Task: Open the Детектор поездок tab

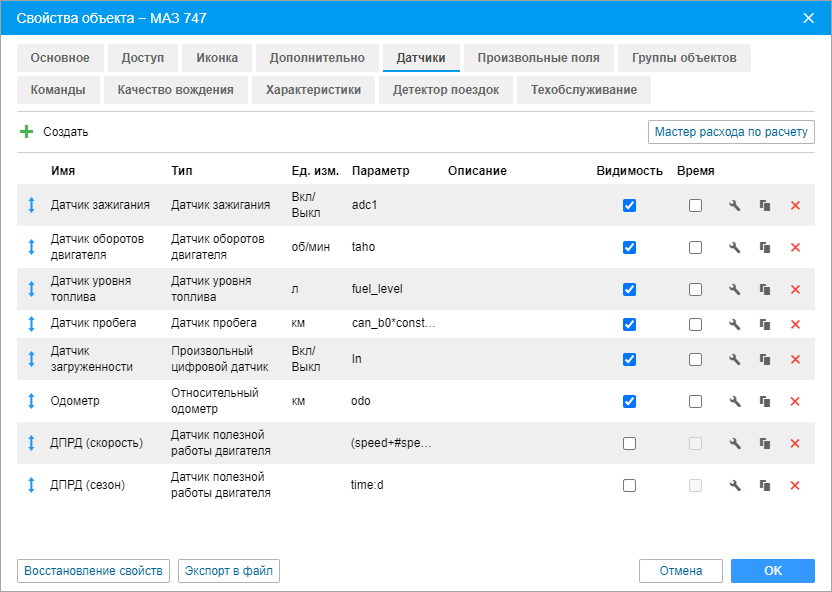Action: click(x=446, y=90)
